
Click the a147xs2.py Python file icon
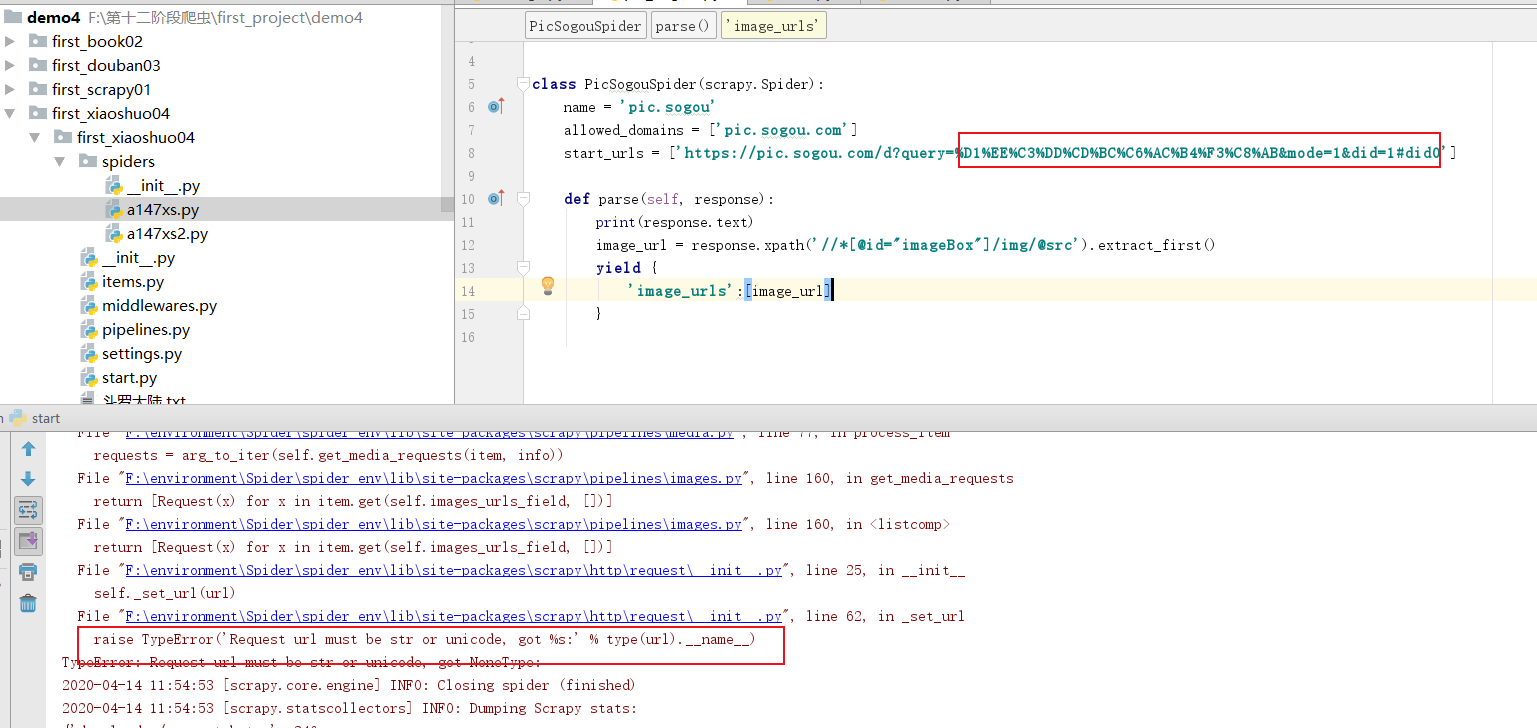coord(114,233)
